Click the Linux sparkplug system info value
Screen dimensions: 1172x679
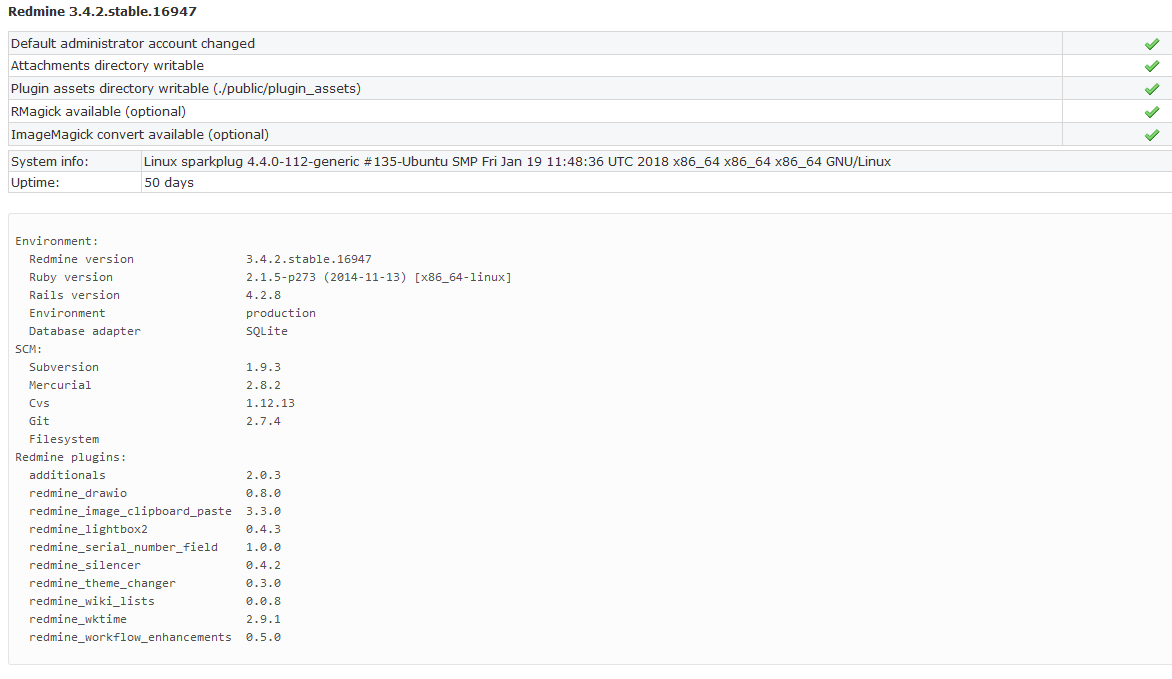517,162
